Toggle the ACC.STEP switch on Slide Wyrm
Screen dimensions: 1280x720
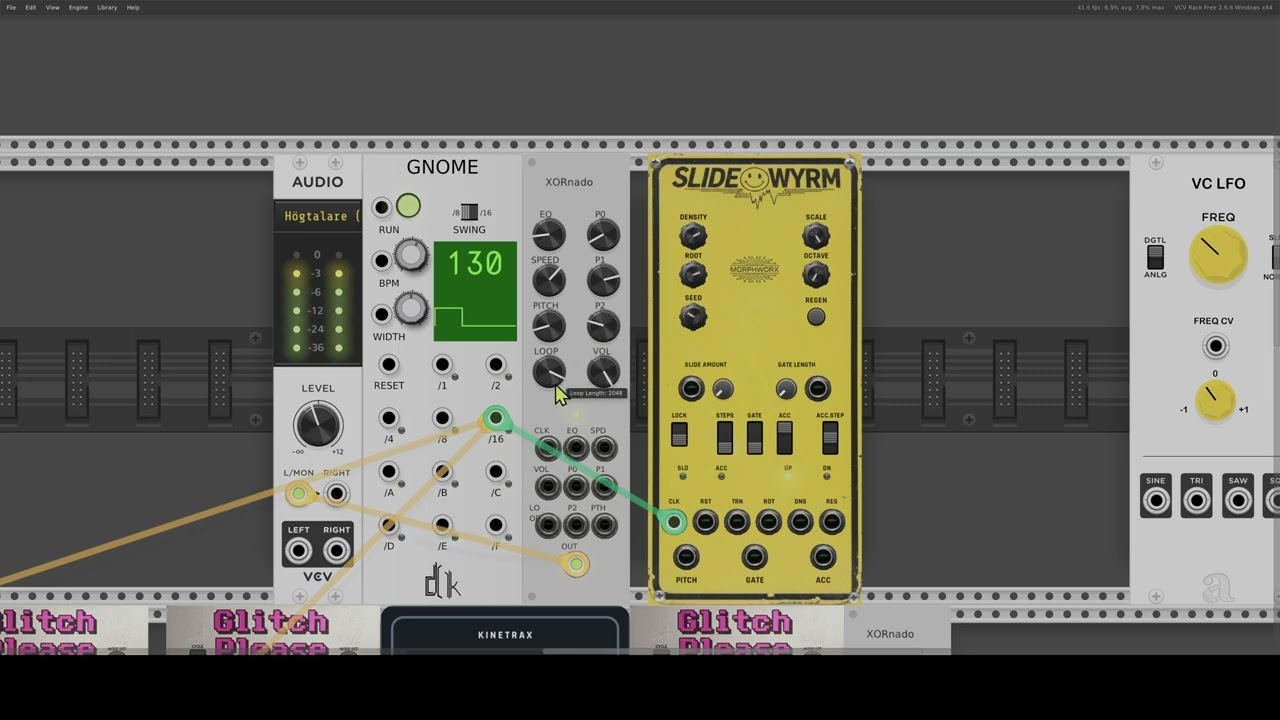pos(829,437)
